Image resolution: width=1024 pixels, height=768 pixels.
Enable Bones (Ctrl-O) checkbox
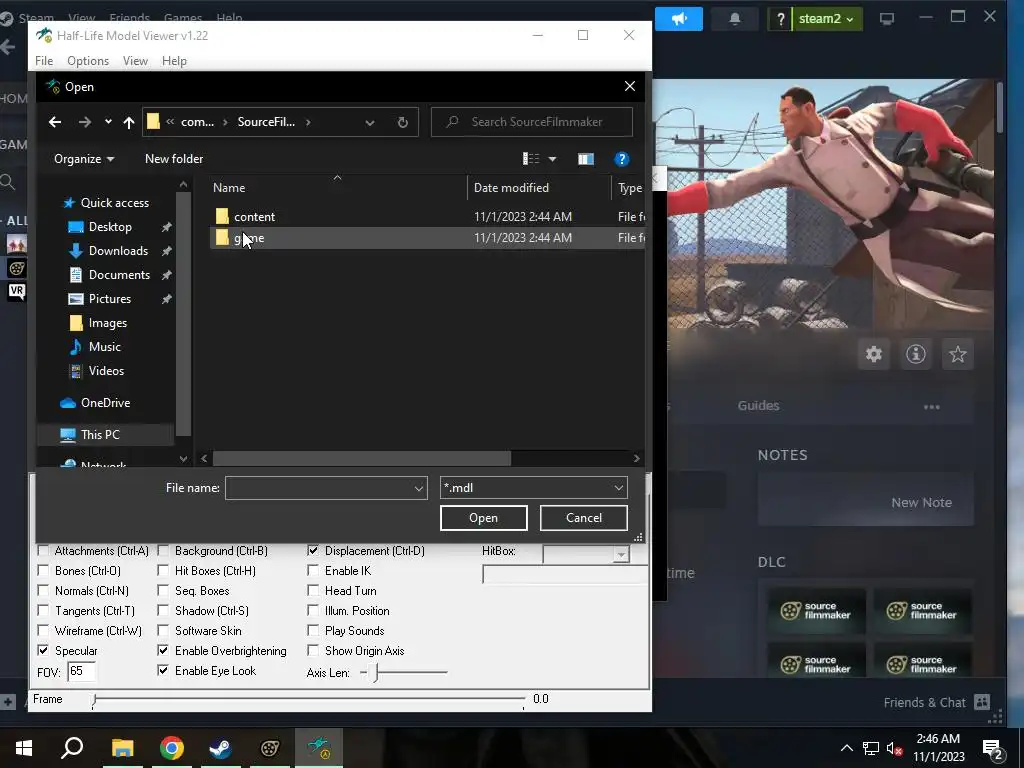43,571
